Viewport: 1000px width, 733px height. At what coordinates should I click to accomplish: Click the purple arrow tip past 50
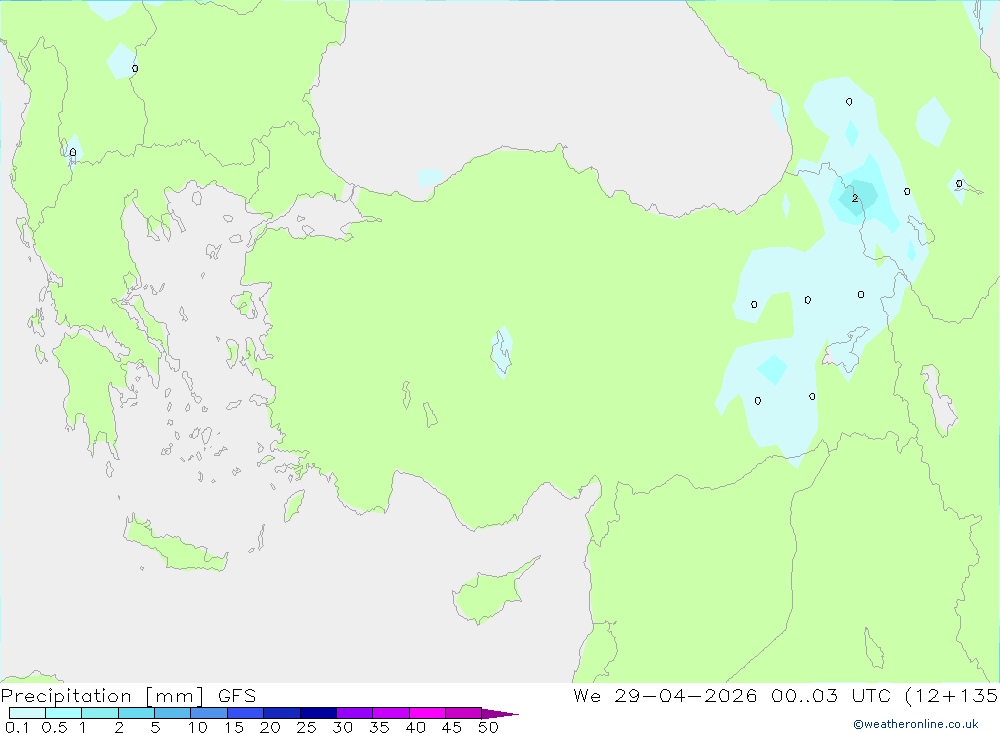(x=500, y=714)
